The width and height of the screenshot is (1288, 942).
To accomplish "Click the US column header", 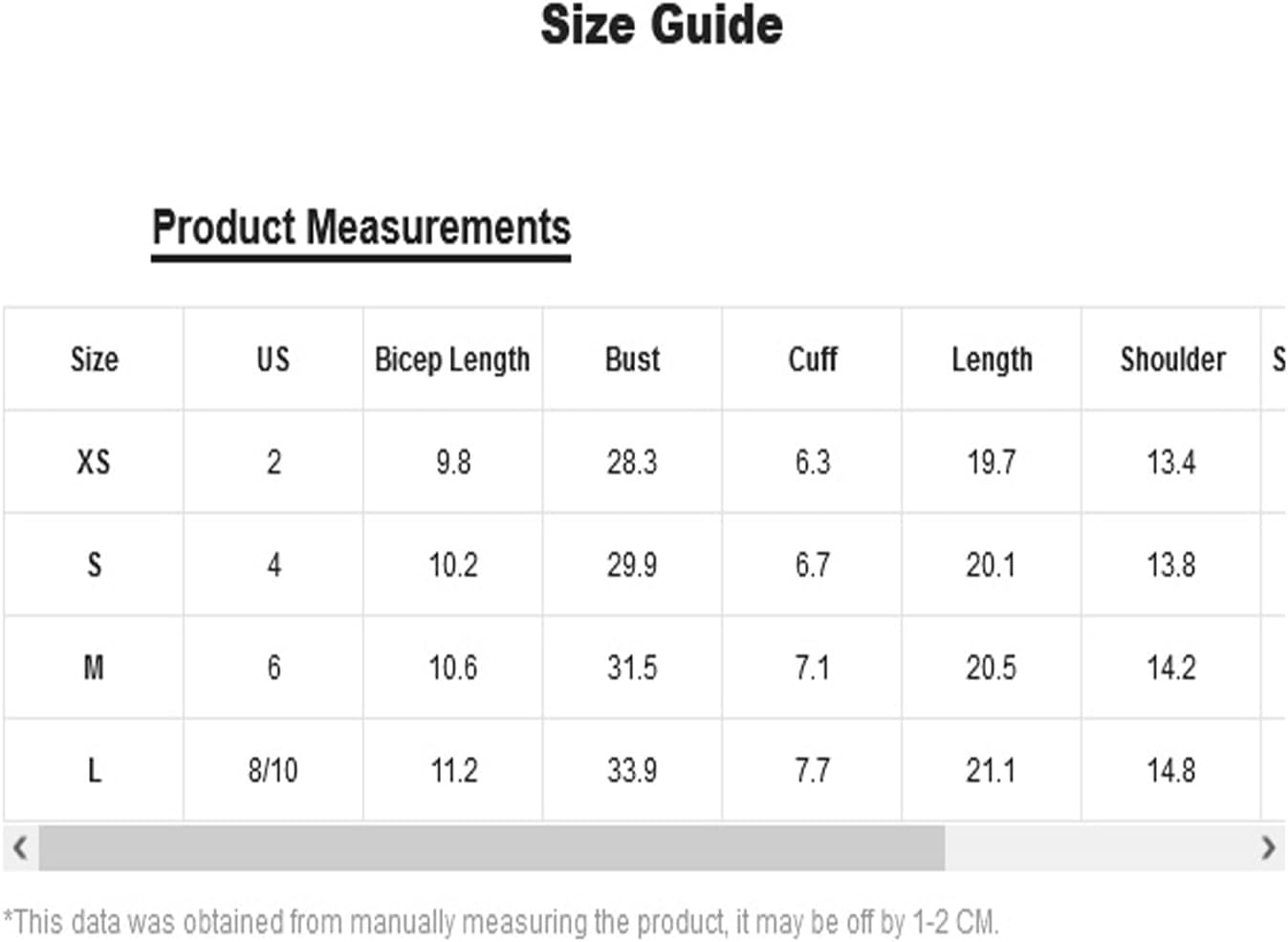I will [x=273, y=360].
